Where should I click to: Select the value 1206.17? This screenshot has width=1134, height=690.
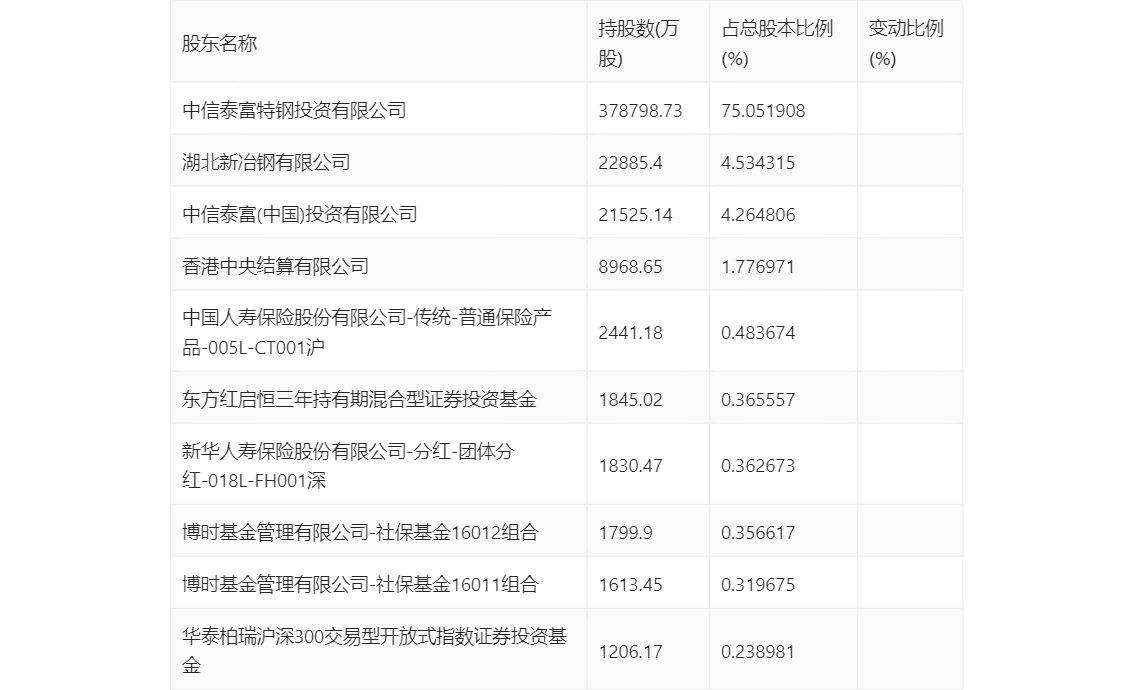[x=630, y=652]
